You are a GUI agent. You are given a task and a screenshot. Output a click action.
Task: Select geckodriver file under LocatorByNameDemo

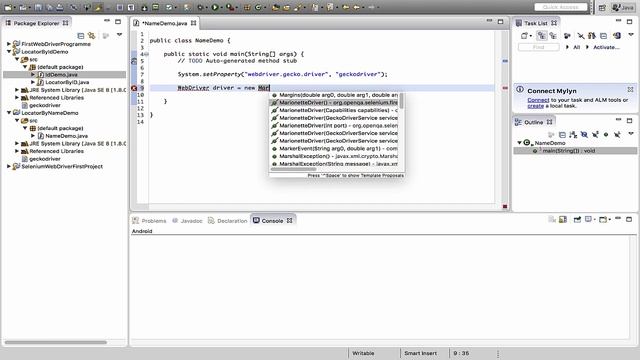coord(45,159)
